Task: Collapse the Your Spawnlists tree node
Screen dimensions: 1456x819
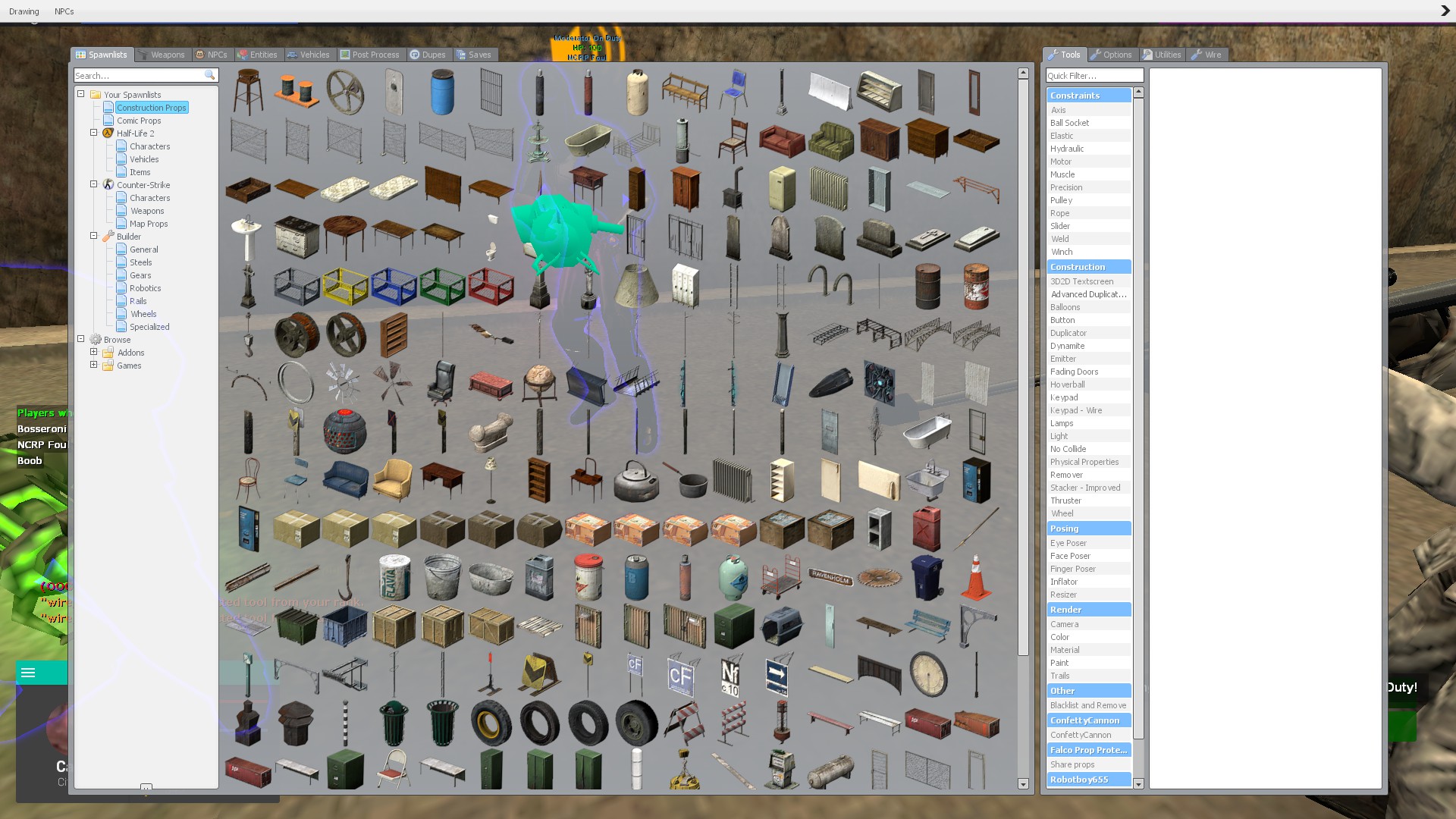Action: coord(81,94)
